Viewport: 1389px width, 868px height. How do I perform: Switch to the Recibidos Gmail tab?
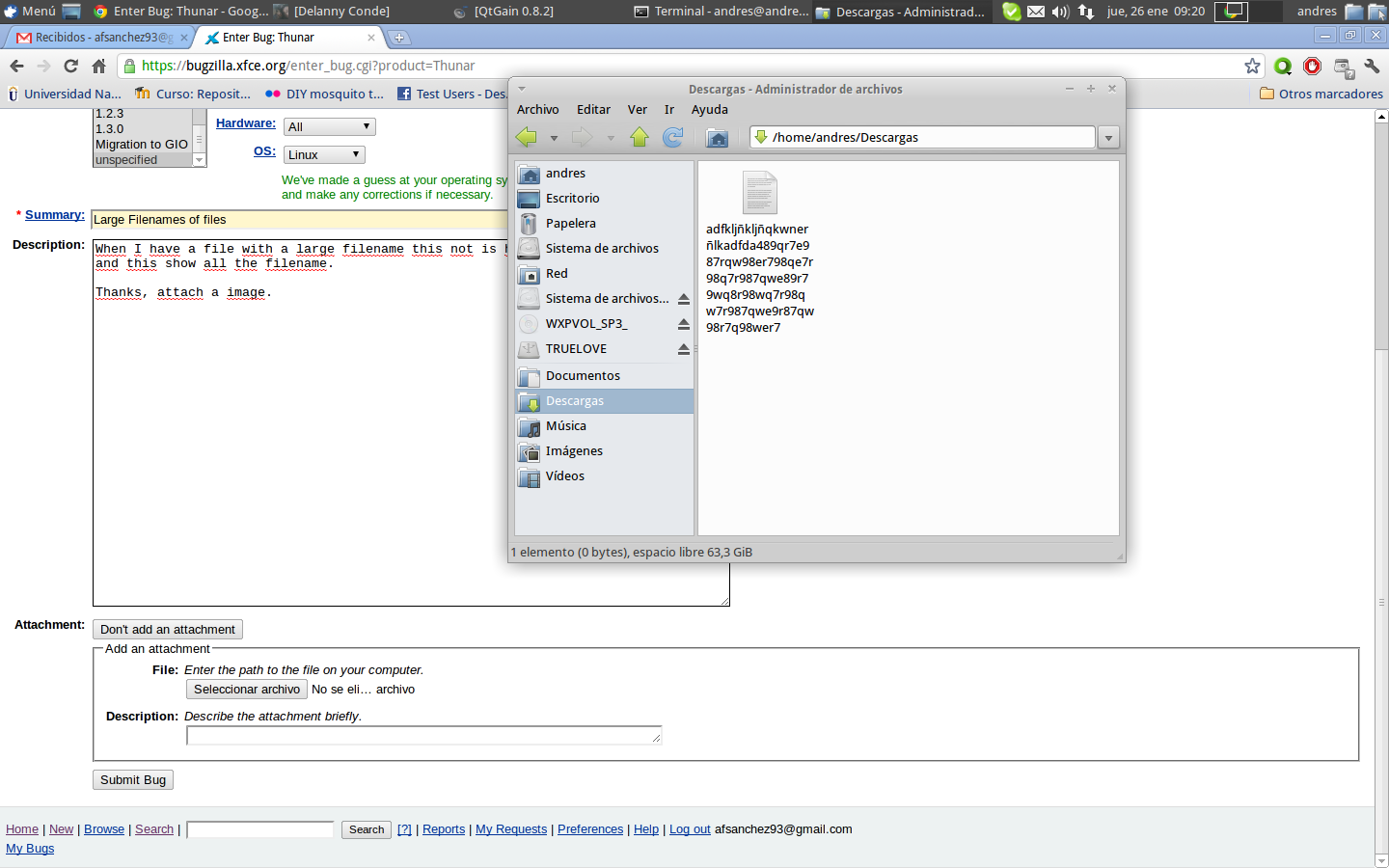pyautogui.click(x=96, y=38)
